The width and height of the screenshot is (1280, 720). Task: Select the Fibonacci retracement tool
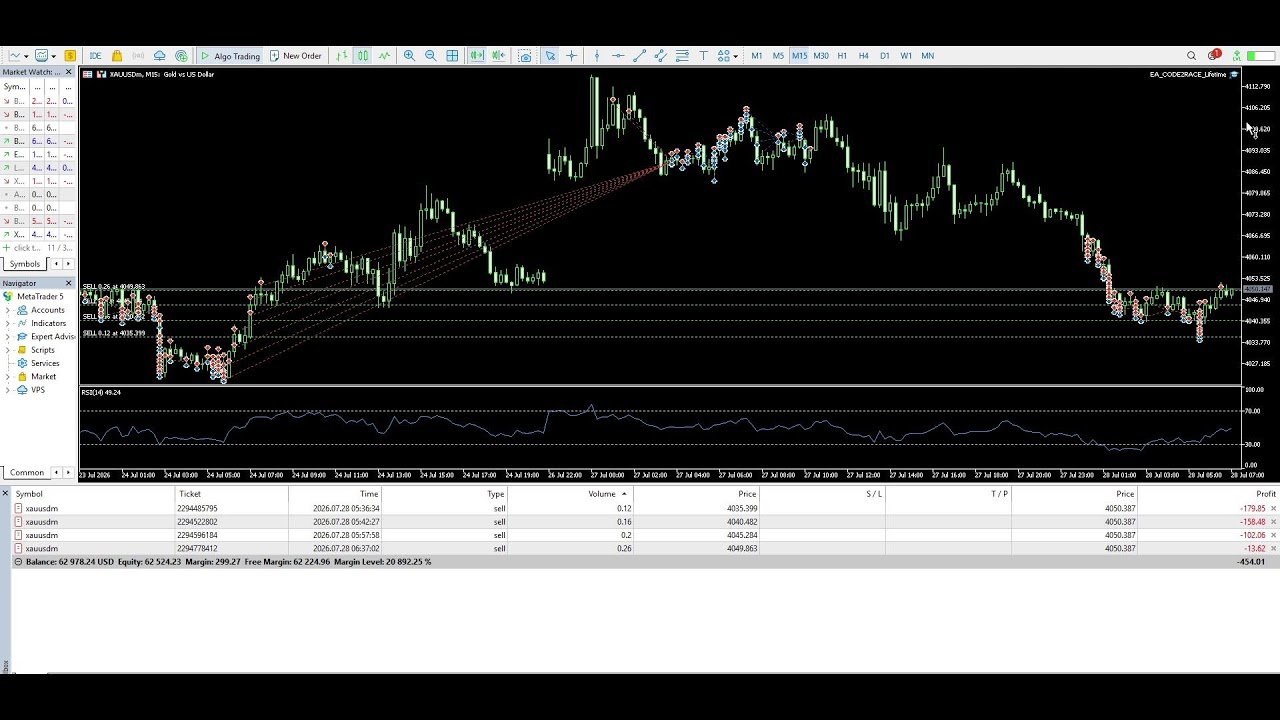click(682, 56)
